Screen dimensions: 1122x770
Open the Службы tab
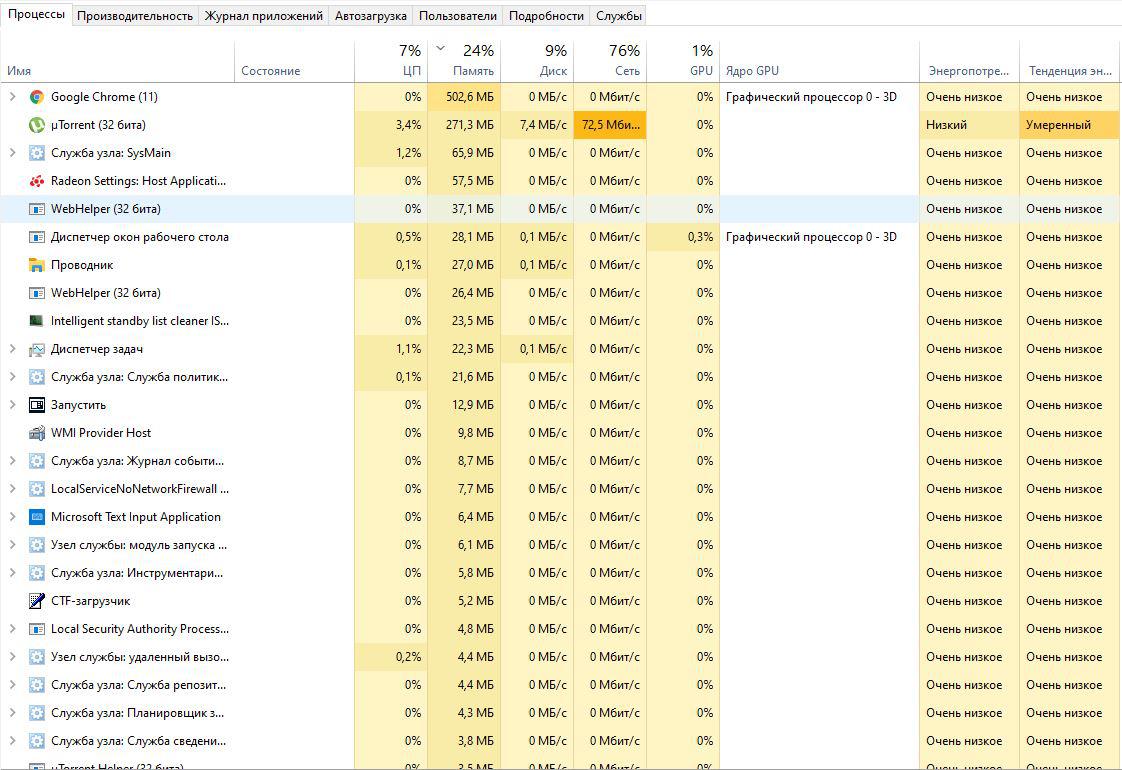click(619, 16)
